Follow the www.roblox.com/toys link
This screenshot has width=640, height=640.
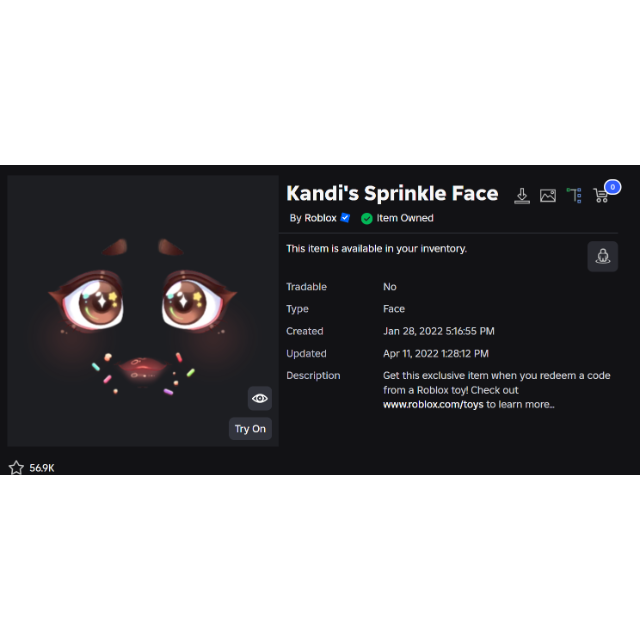433,404
